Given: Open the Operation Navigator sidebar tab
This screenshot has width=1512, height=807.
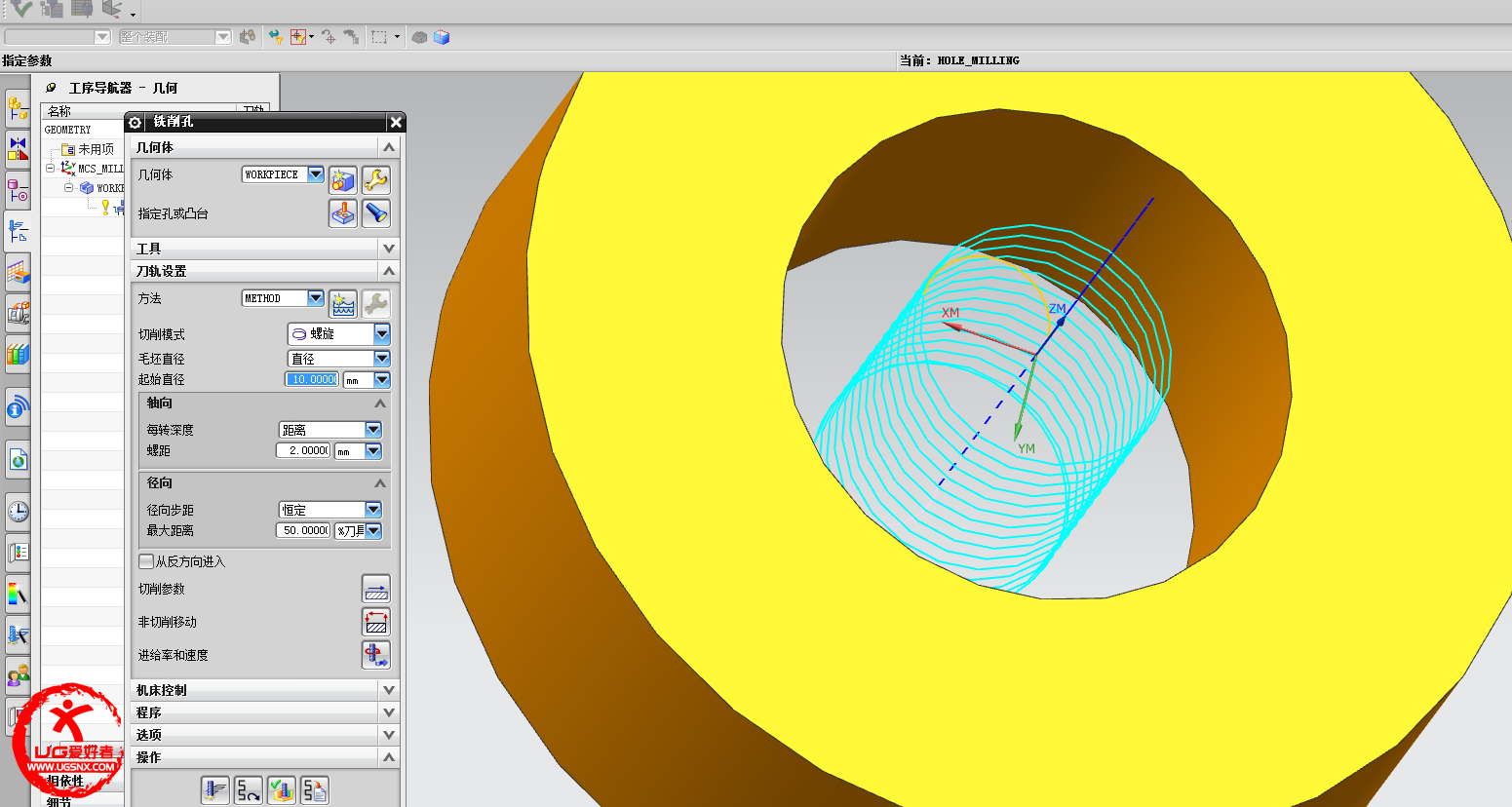Looking at the screenshot, I should point(18,231).
